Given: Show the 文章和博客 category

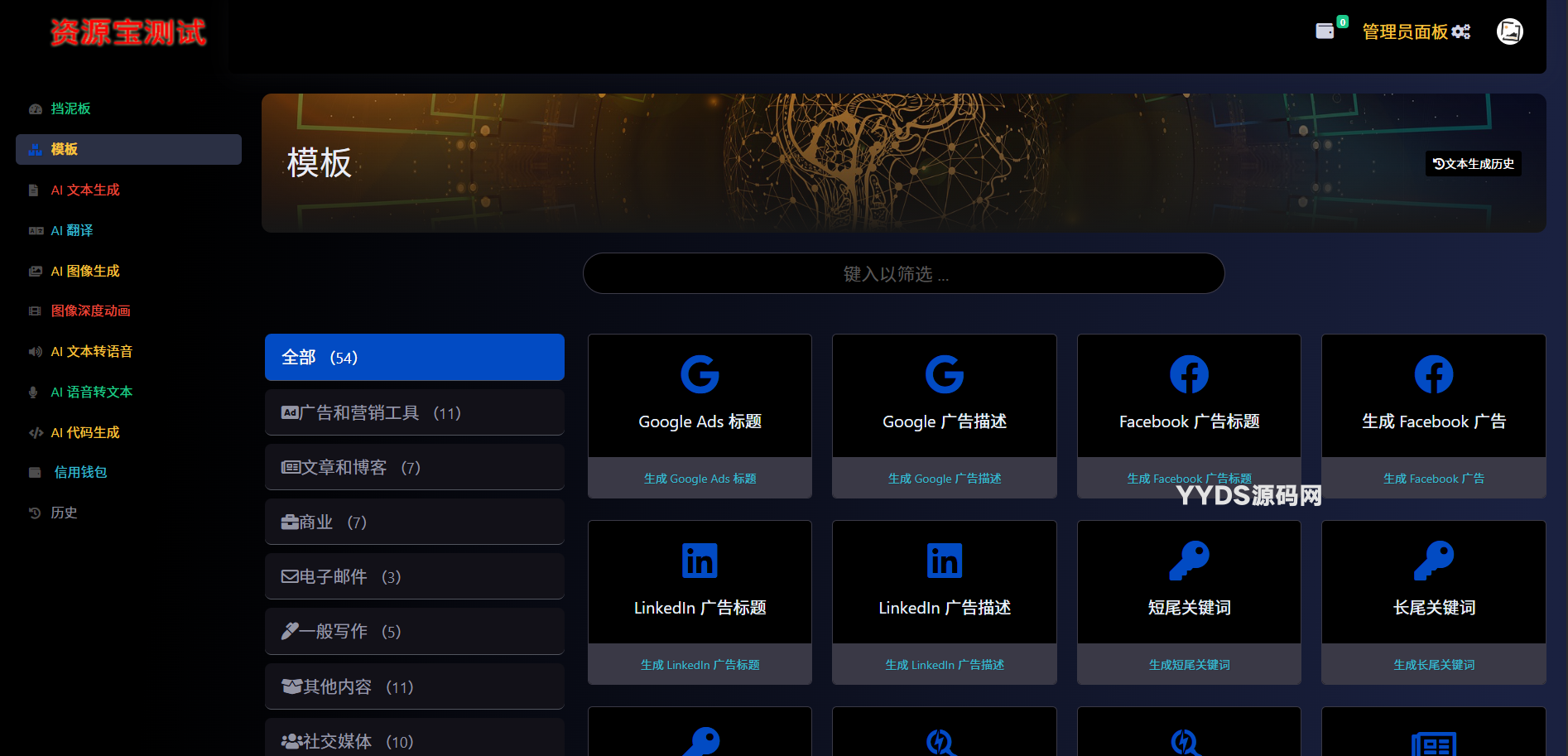Looking at the screenshot, I should tap(414, 467).
